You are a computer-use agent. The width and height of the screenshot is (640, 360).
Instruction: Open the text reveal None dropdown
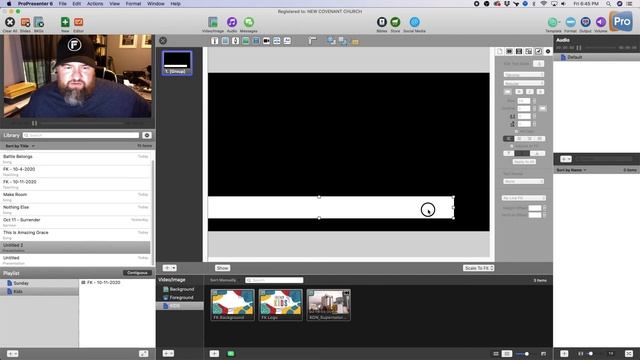pos(524,181)
